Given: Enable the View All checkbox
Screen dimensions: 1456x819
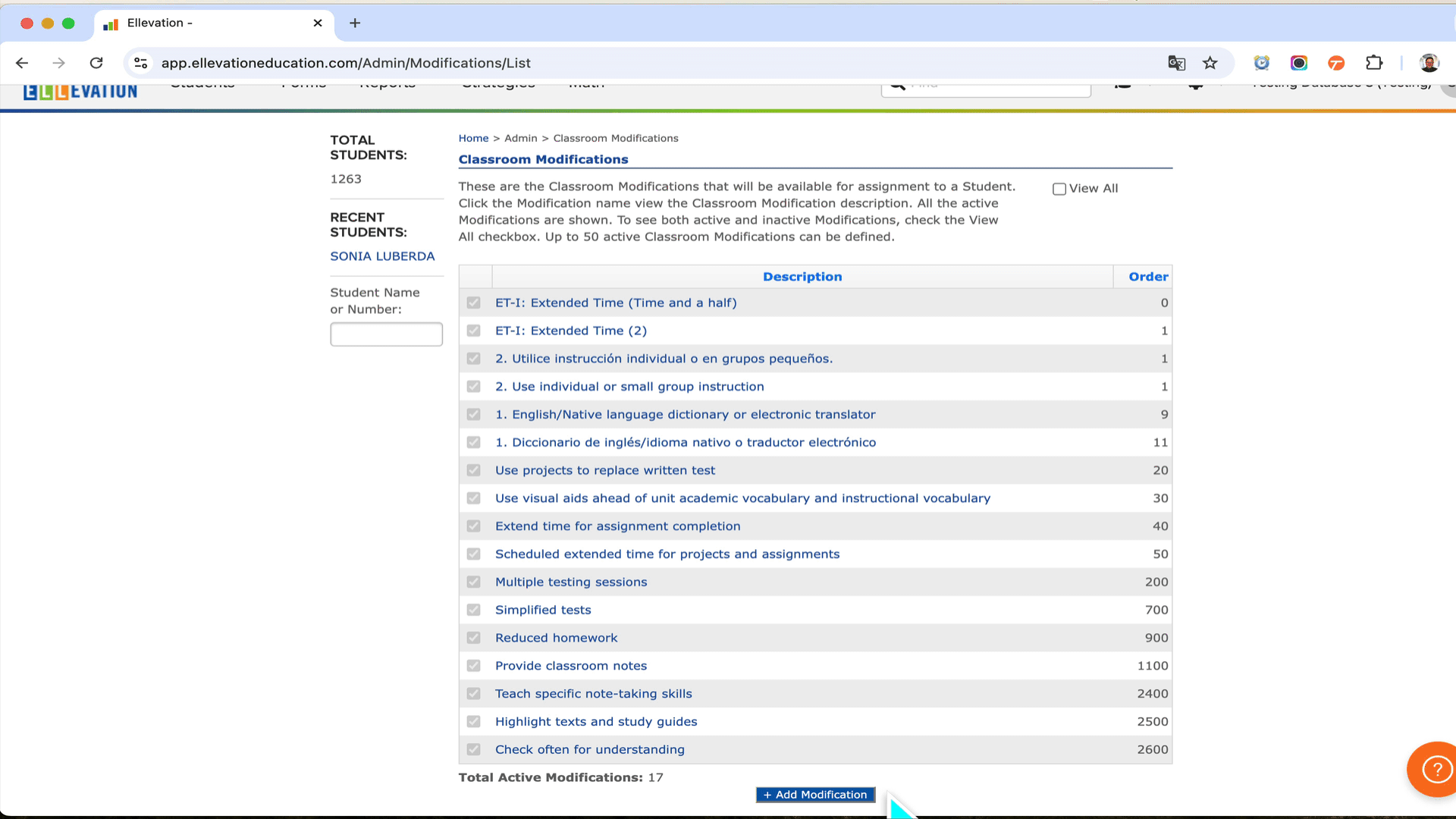Looking at the screenshot, I should point(1059,189).
